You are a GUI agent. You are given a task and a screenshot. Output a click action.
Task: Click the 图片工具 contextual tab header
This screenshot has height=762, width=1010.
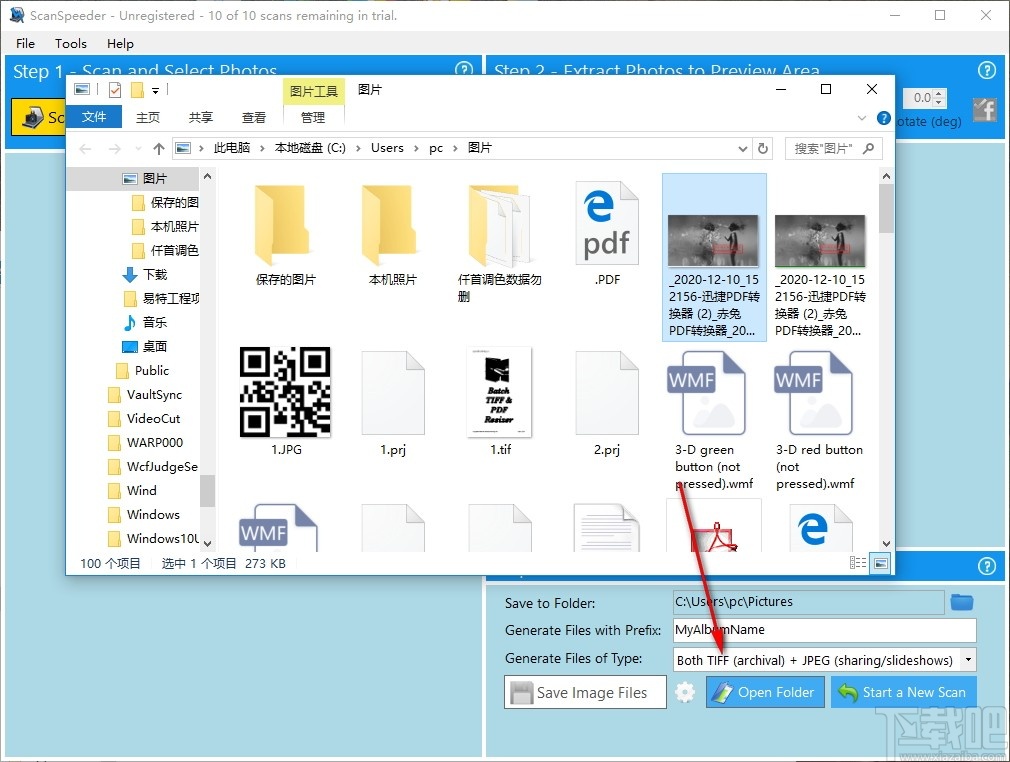314,91
